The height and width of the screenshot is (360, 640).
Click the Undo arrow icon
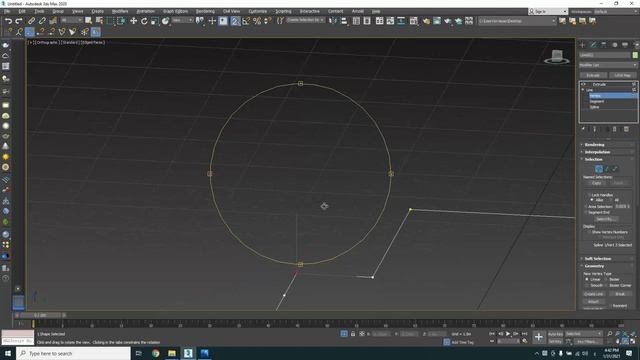click(x=8, y=21)
